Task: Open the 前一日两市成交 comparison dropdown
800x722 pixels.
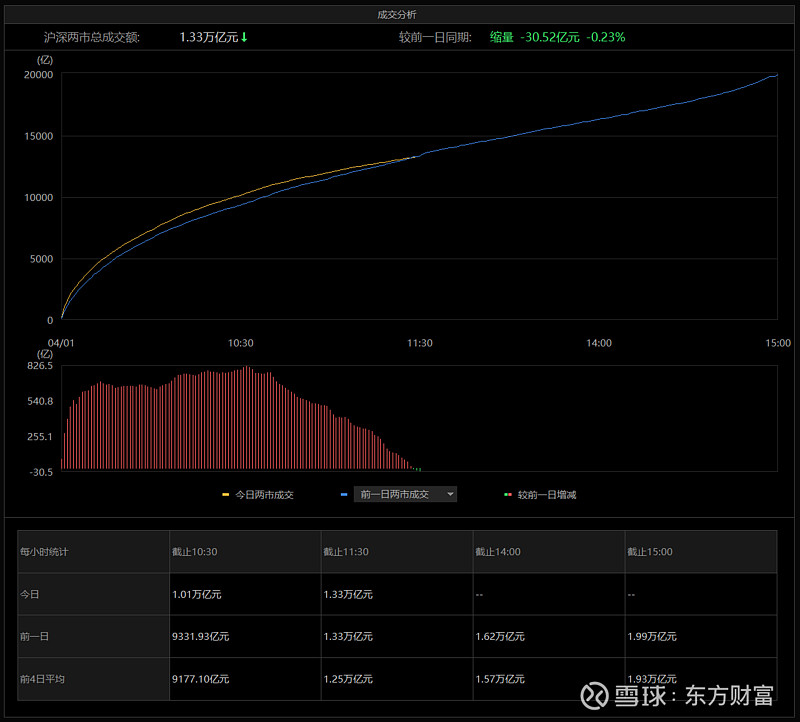Action: point(400,494)
